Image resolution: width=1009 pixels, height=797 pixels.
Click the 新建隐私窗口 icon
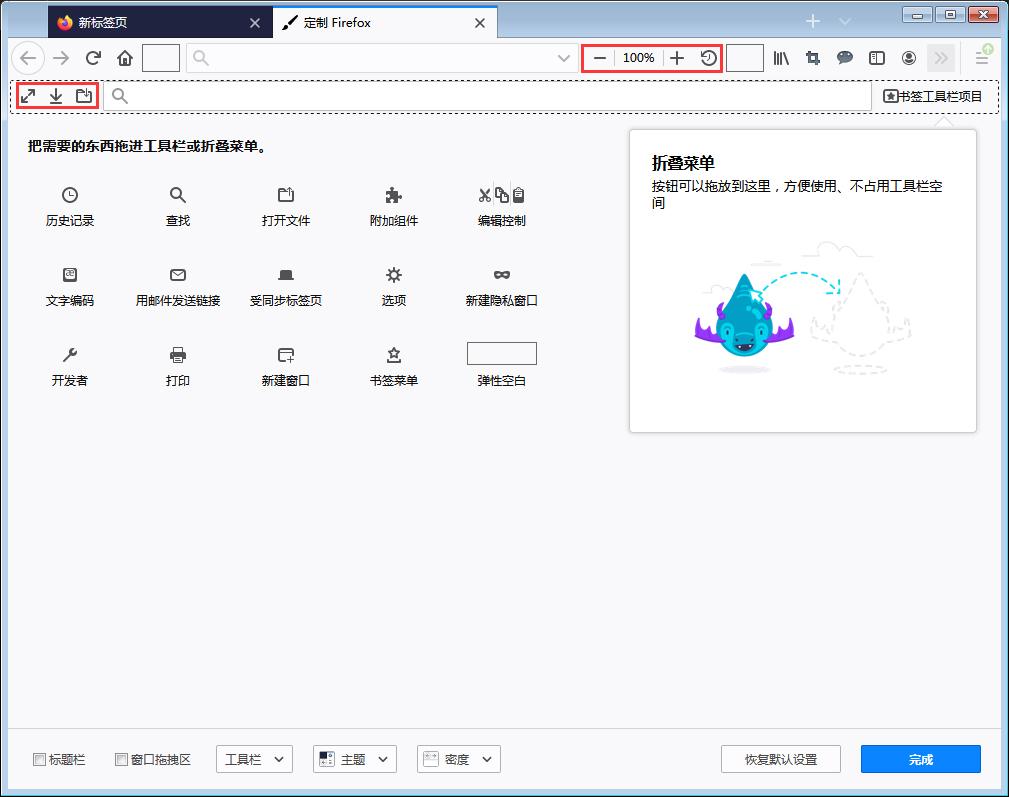point(501,274)
